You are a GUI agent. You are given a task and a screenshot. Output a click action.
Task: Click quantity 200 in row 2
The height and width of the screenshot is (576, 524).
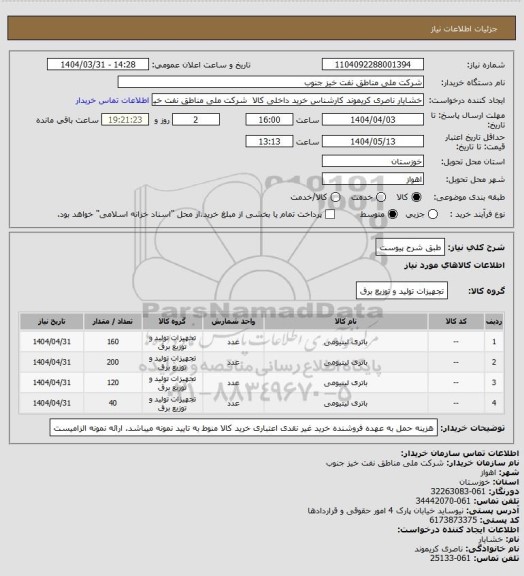click(113, 362)
